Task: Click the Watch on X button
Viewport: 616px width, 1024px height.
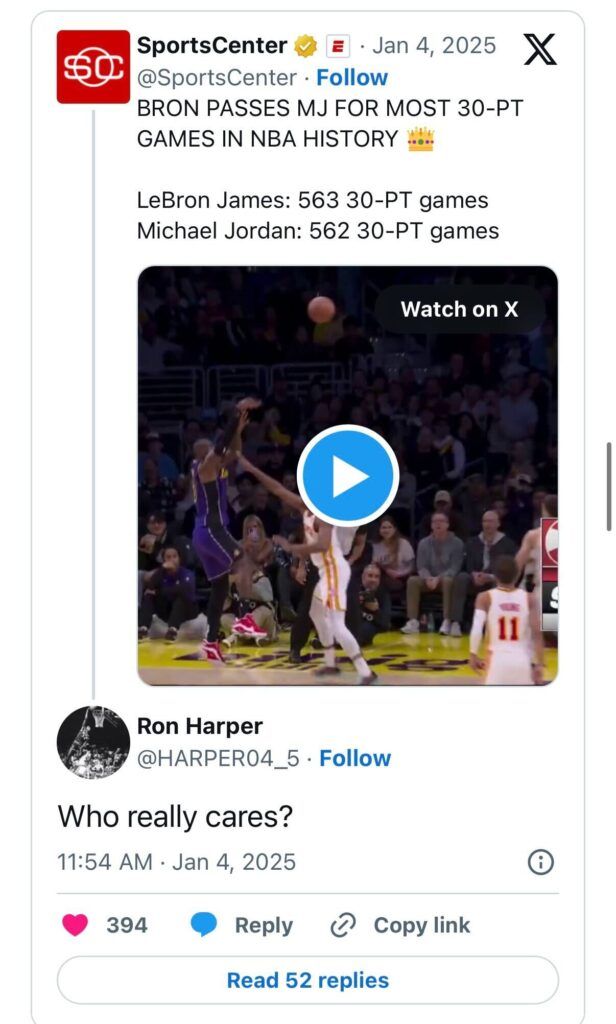Action: (460, 309)
